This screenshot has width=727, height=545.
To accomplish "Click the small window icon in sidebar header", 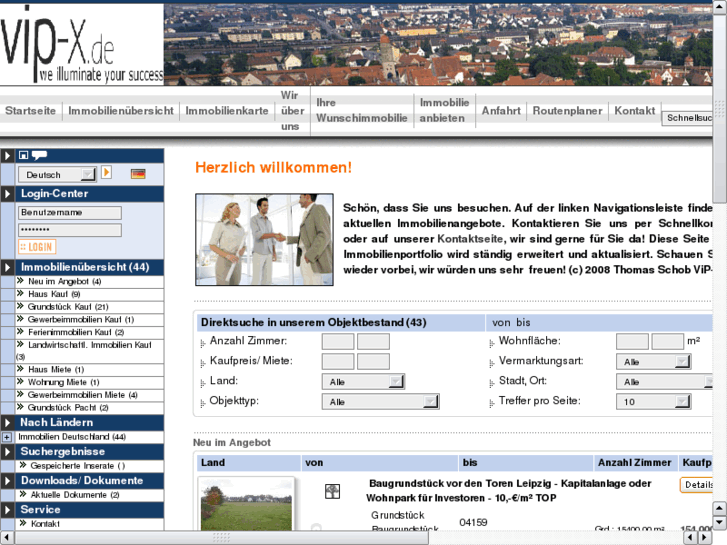I will click(23, 155).
